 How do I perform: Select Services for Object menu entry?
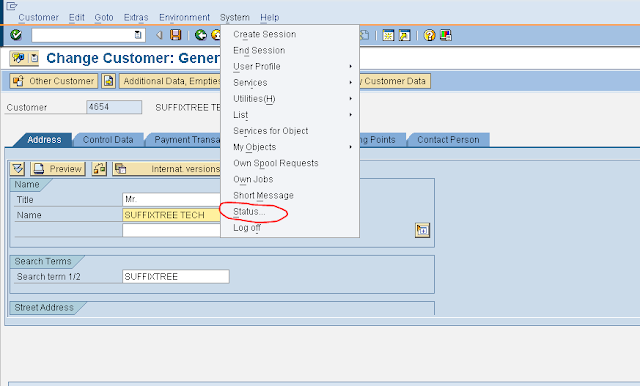point(290,131)
